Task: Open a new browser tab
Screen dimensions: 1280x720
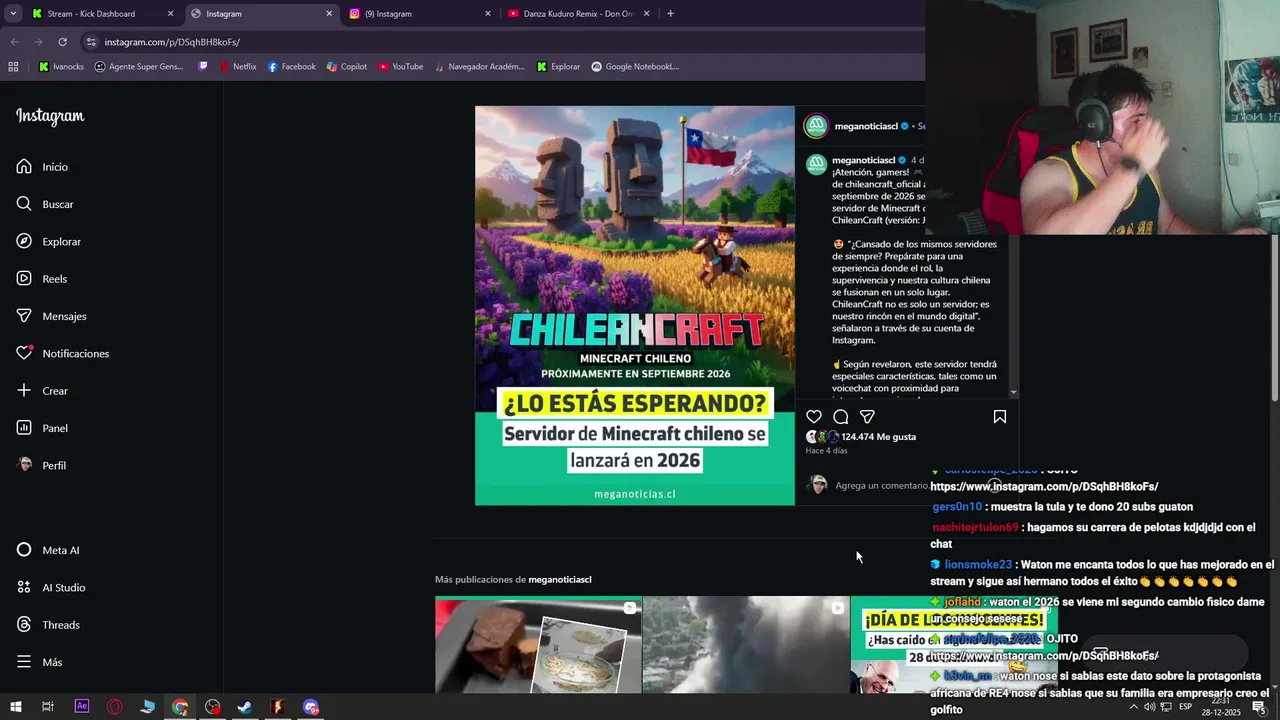Action: [670, 14]
